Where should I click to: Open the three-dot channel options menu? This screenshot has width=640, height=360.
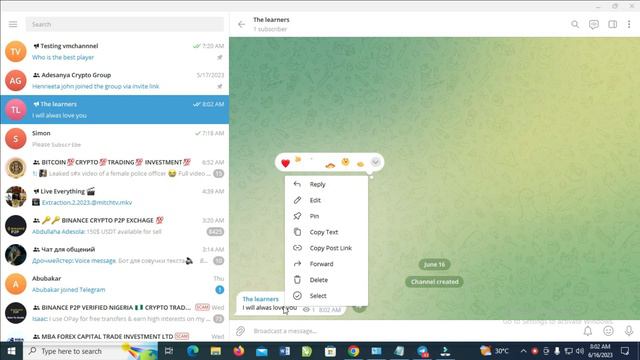pos(629,24)
